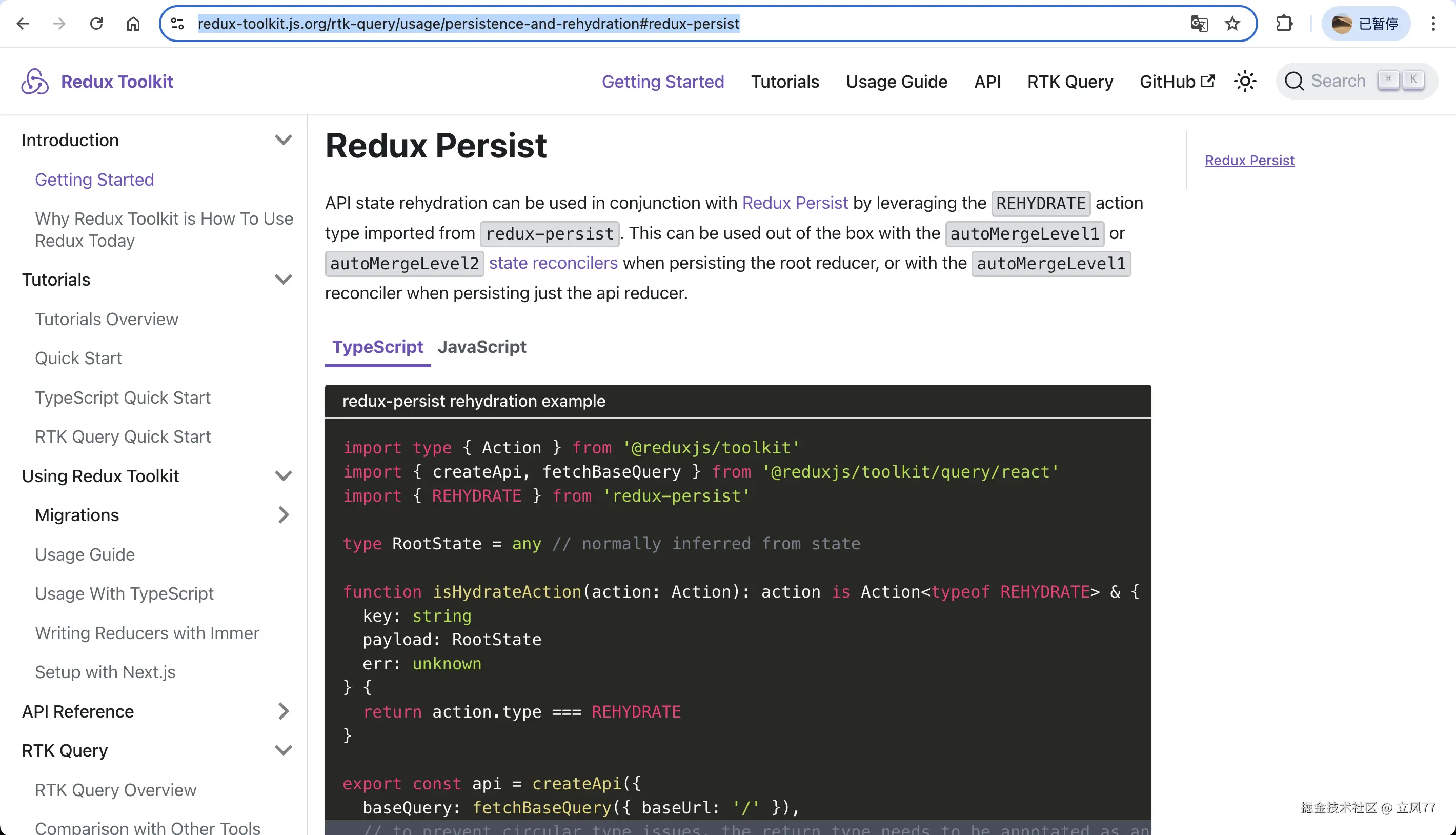Open Tutorials in top navbar

coord(785,82)
